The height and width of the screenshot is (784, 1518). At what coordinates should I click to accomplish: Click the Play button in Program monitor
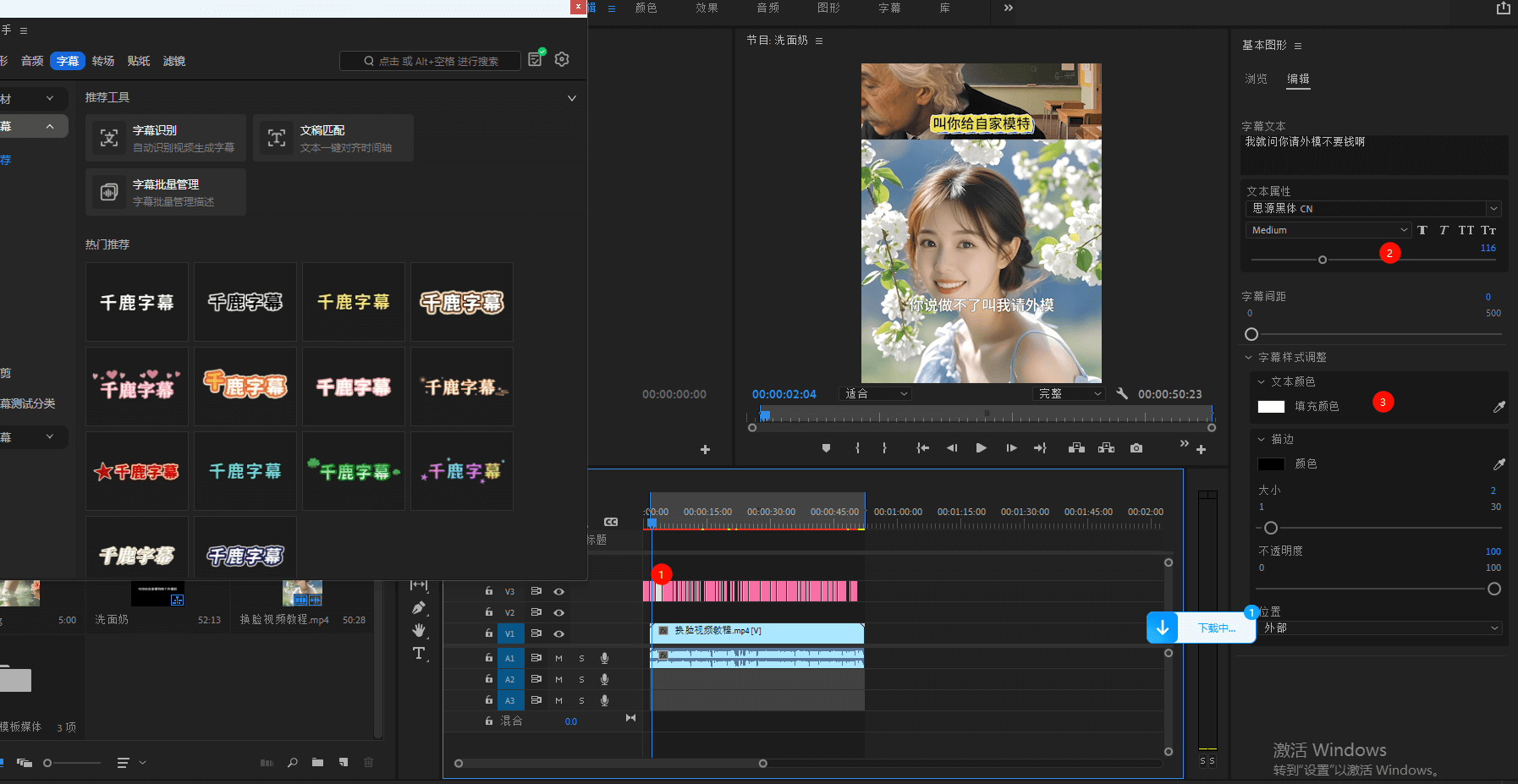981,448
